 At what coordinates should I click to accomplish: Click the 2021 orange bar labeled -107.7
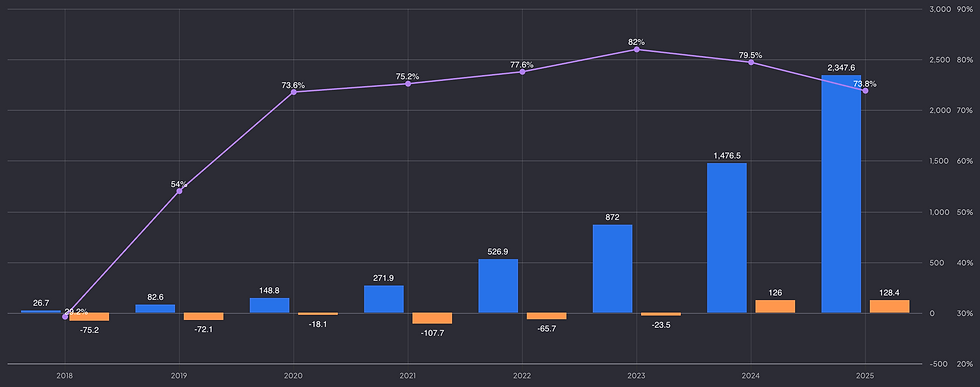[x=432, y=318]
